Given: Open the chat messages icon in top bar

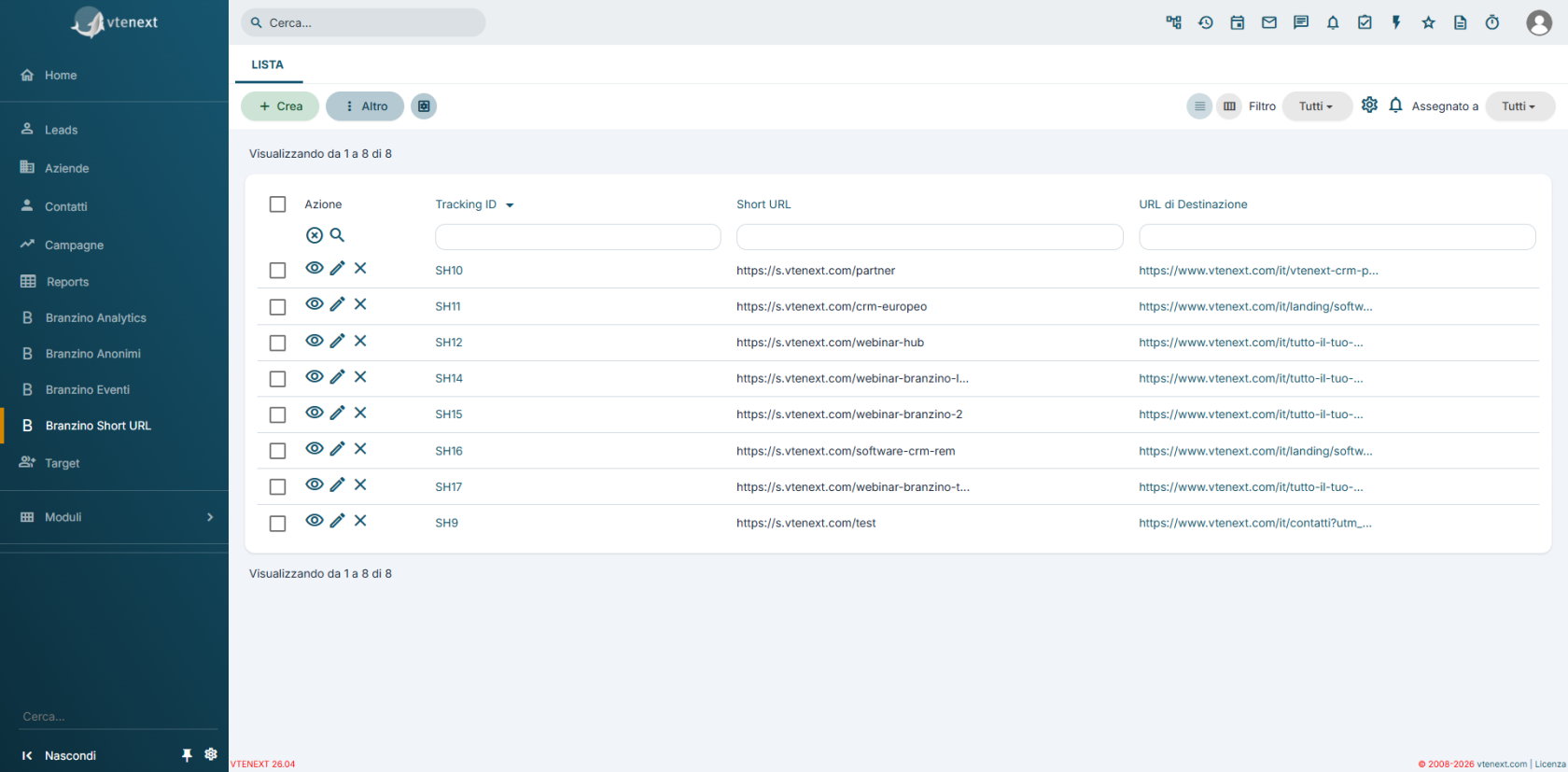Looking at the screenshot, I should (x=1301, y=22).
